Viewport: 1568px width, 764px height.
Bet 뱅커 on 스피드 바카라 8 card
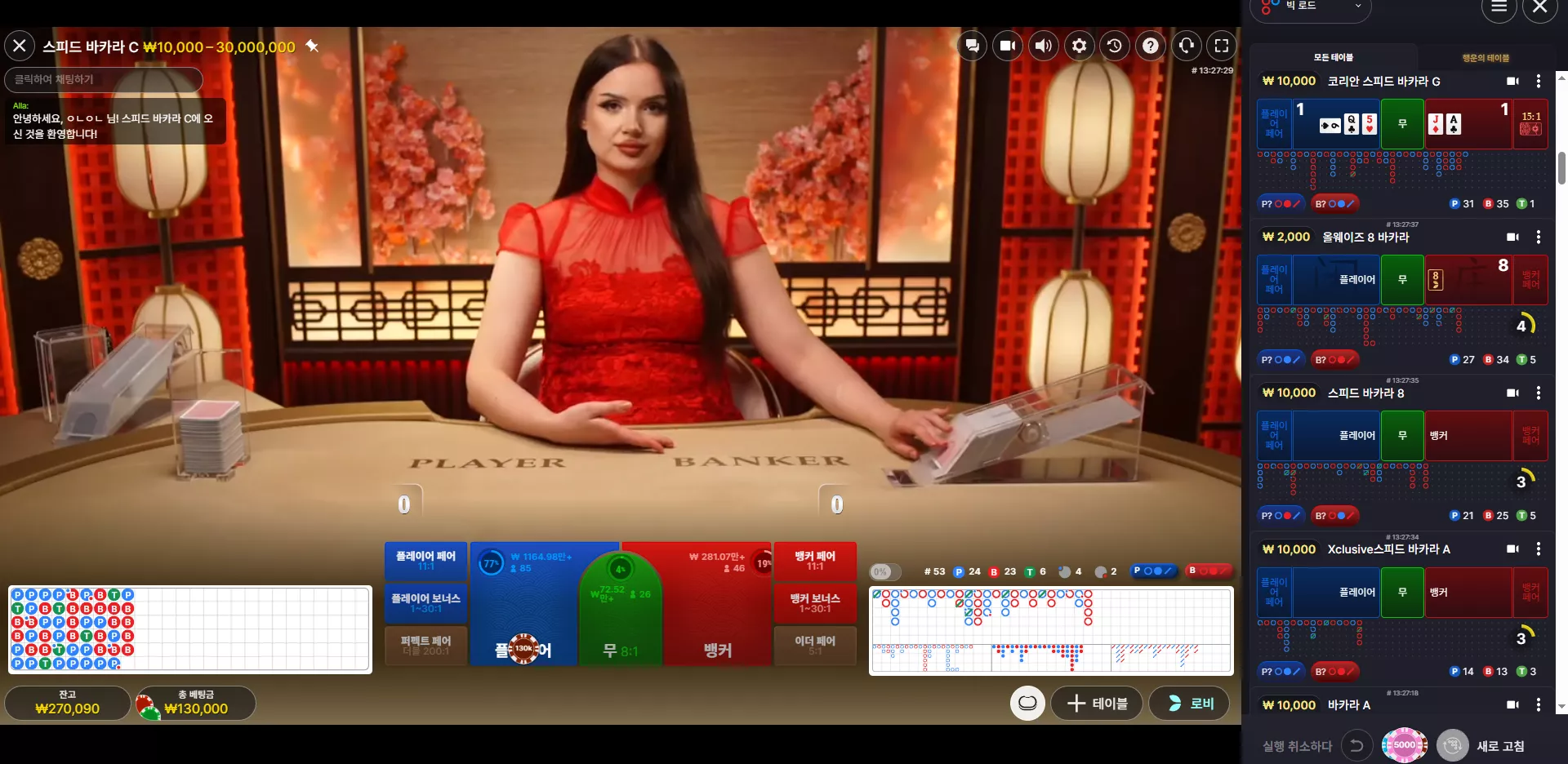point(1468,436)
